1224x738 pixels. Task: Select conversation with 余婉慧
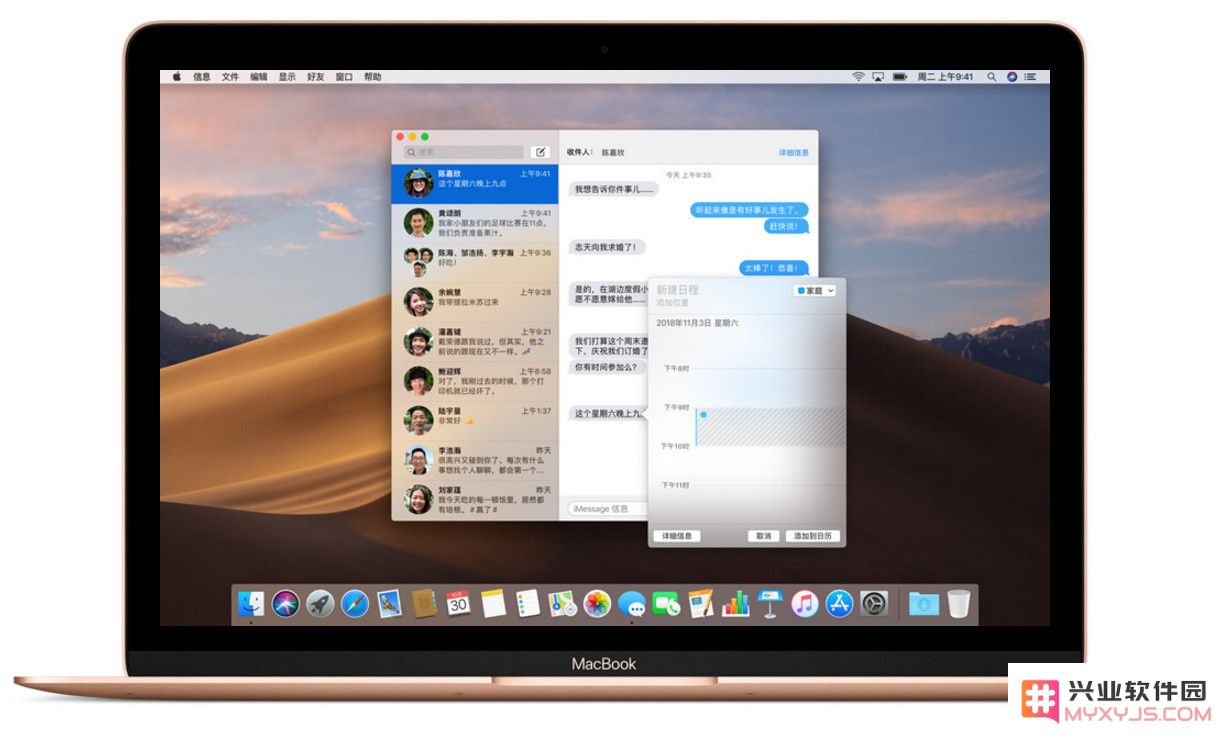tap(475, 302)
